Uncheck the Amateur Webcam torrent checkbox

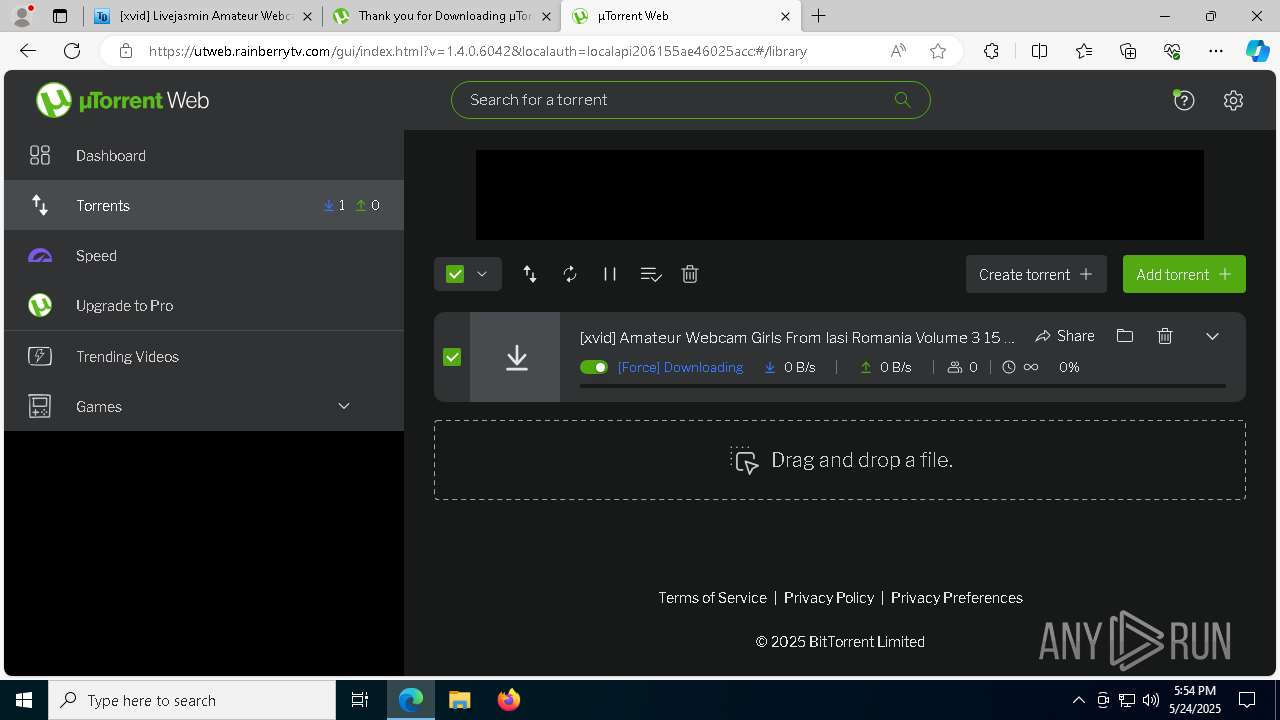[x=452, y=357]
